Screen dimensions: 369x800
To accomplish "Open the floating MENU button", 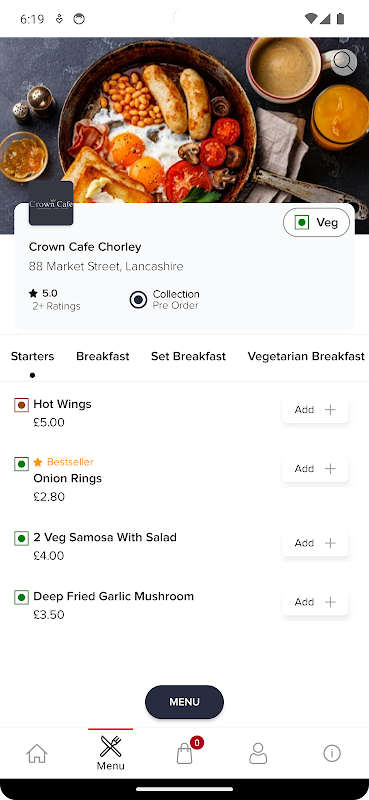I will pyautogui.click(x=184, y=702).
